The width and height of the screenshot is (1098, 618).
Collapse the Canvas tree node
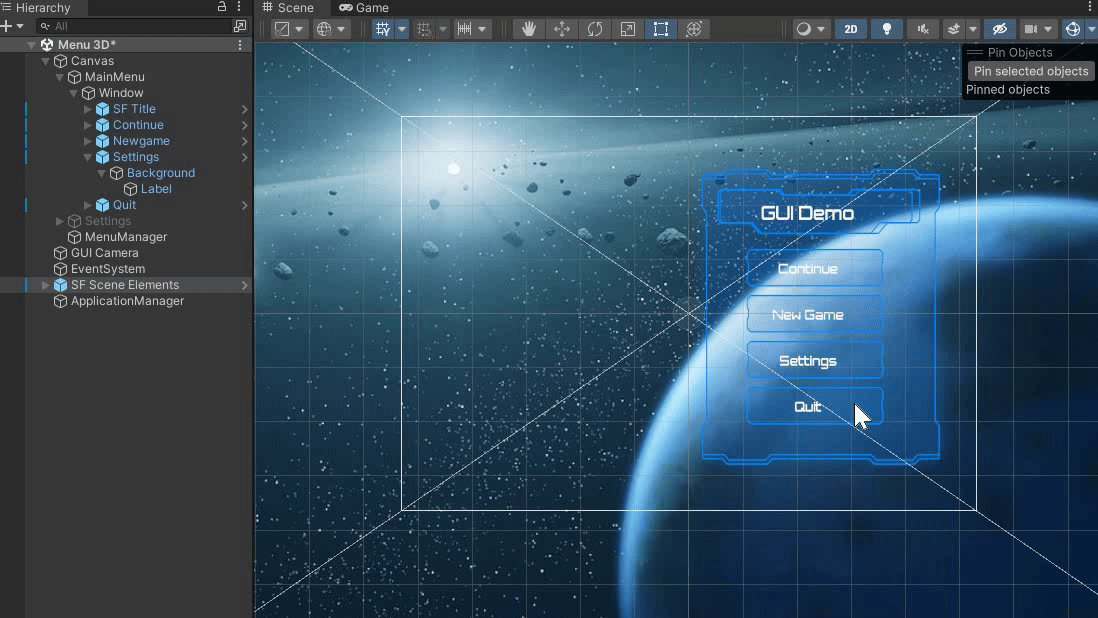click(46, 61)
